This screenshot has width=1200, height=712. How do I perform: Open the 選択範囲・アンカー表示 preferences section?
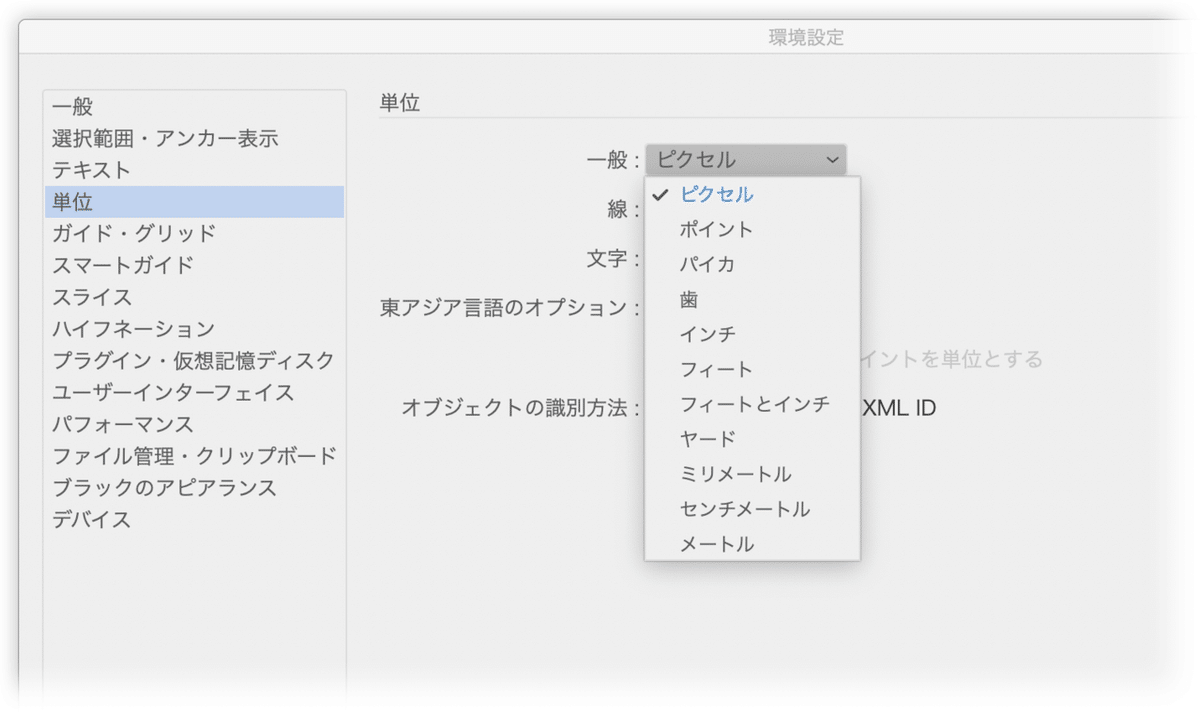pyautogui.click(x=165, y=138)
